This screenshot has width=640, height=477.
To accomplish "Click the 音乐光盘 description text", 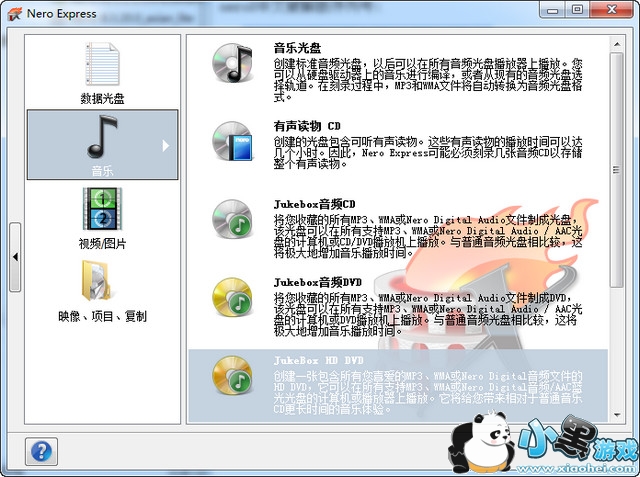I will tap(428, 80).
